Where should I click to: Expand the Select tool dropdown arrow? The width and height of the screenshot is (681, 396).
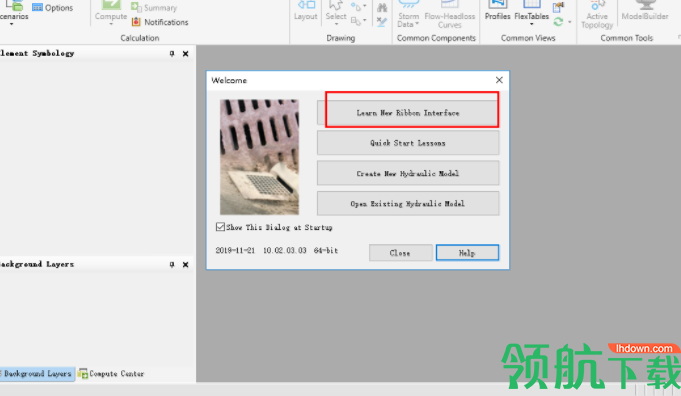click(x=336, y=24)
